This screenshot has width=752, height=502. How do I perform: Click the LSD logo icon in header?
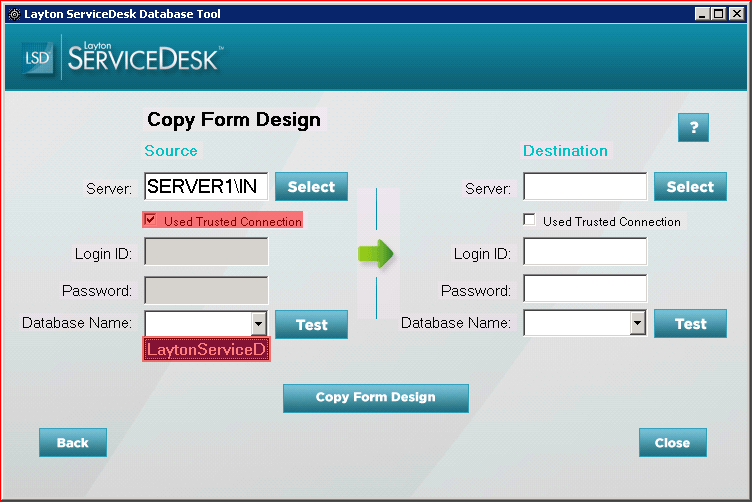[37, 58]
